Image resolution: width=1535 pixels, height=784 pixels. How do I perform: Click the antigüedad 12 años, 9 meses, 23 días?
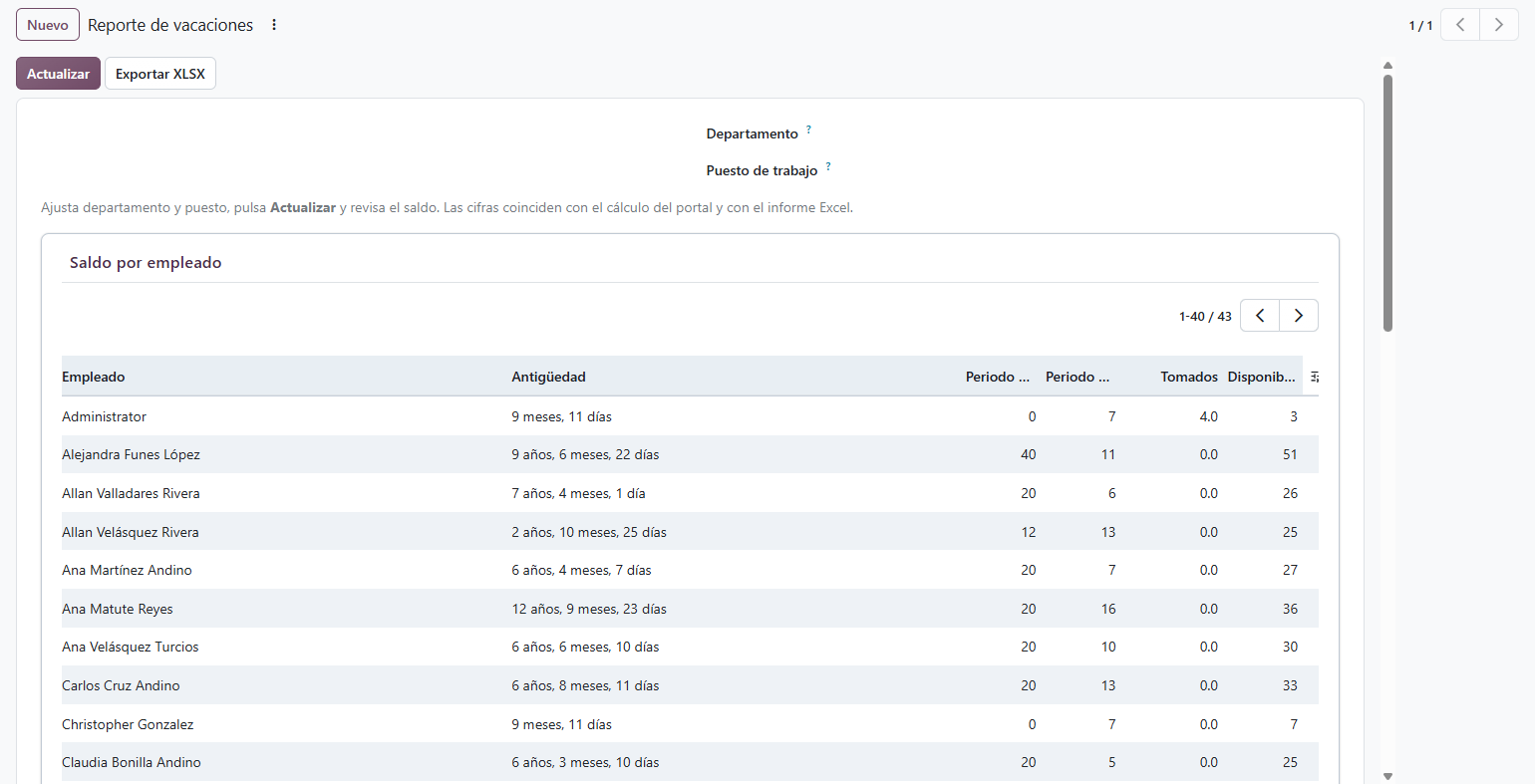point(589,609)
